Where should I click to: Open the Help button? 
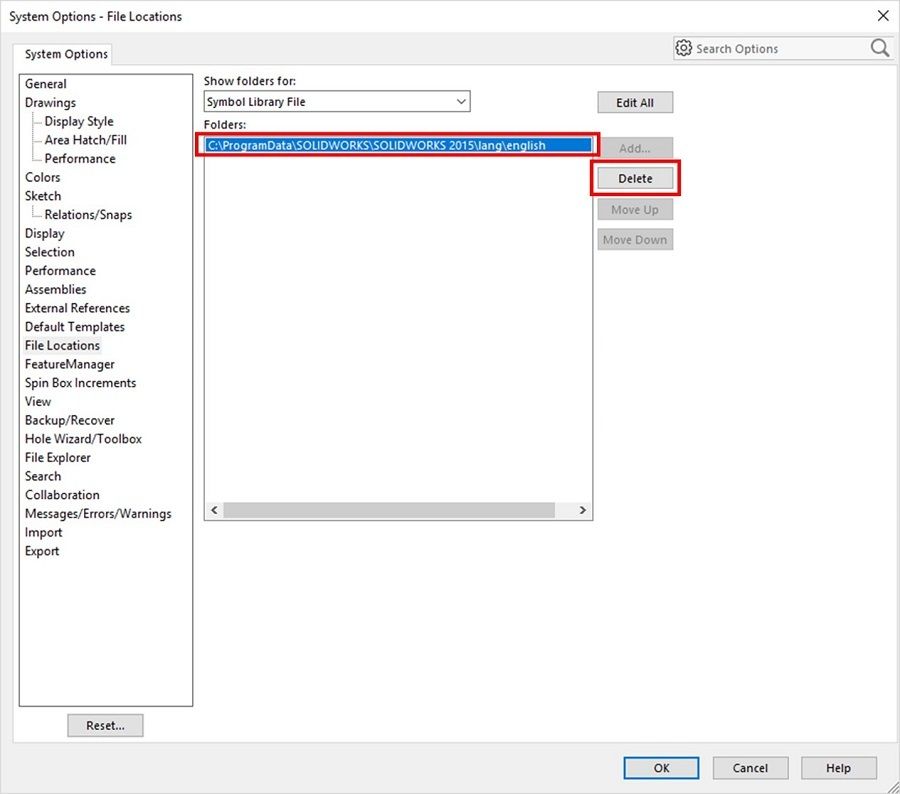pos(838,768)
